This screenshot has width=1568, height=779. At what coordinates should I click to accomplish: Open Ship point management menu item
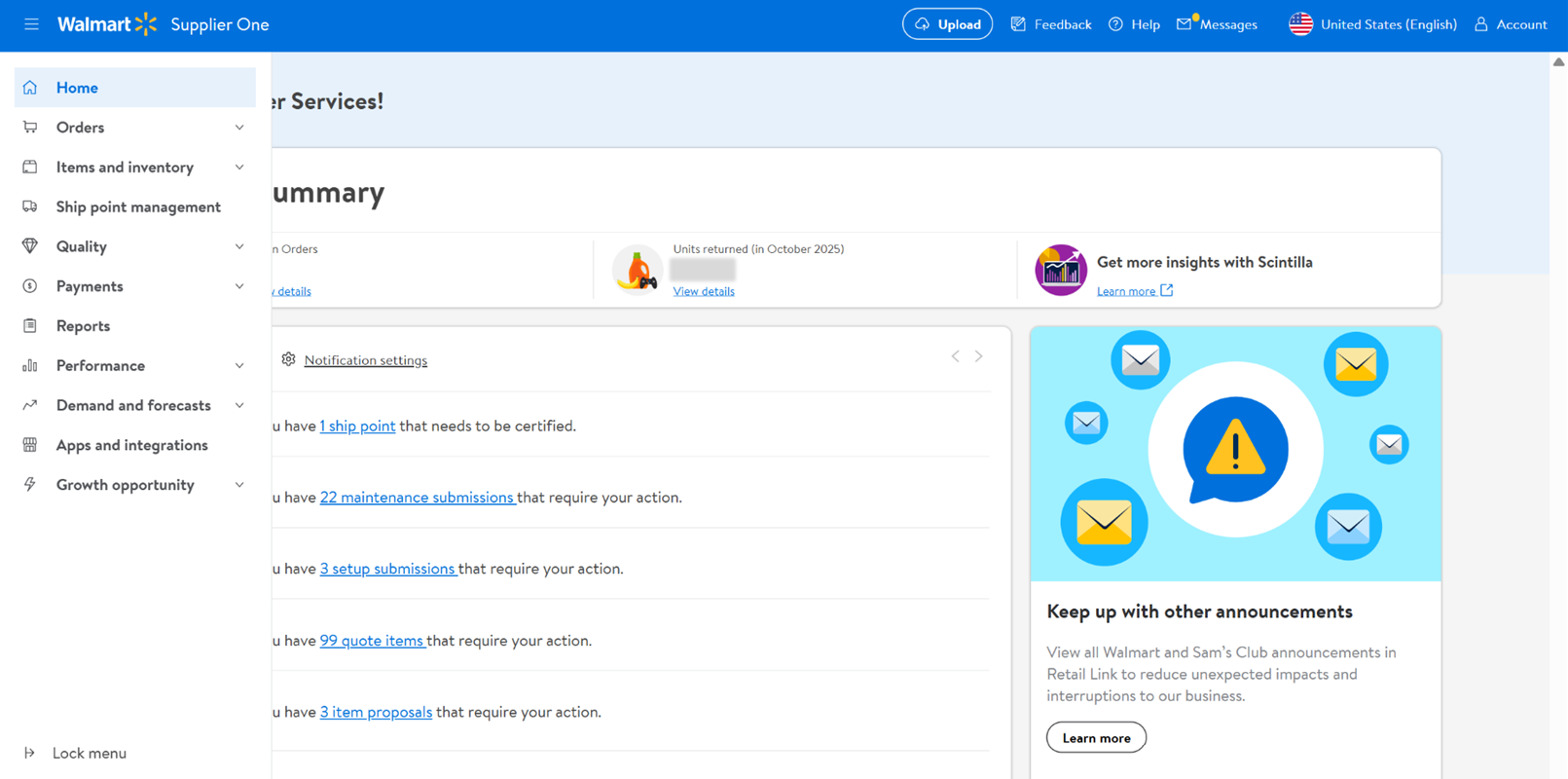(x=137, y=206)
